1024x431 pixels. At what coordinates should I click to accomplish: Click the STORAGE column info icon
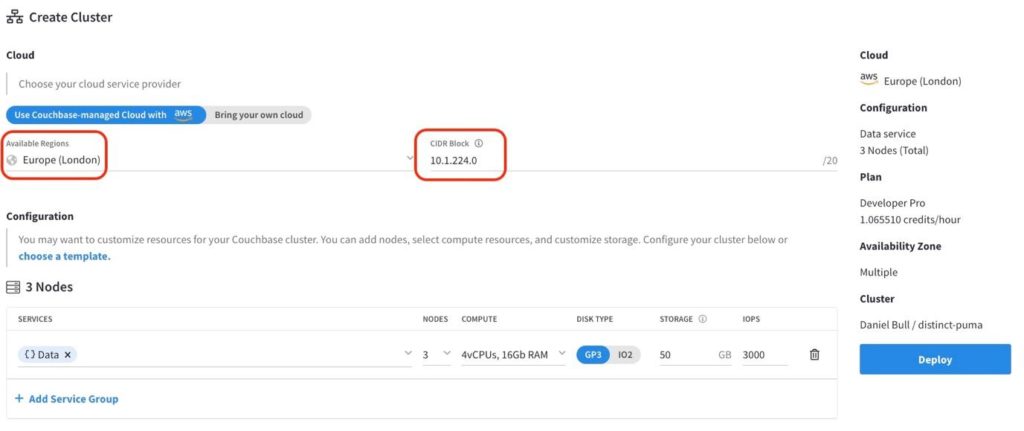pyautogui.click(x=703, y=319)
